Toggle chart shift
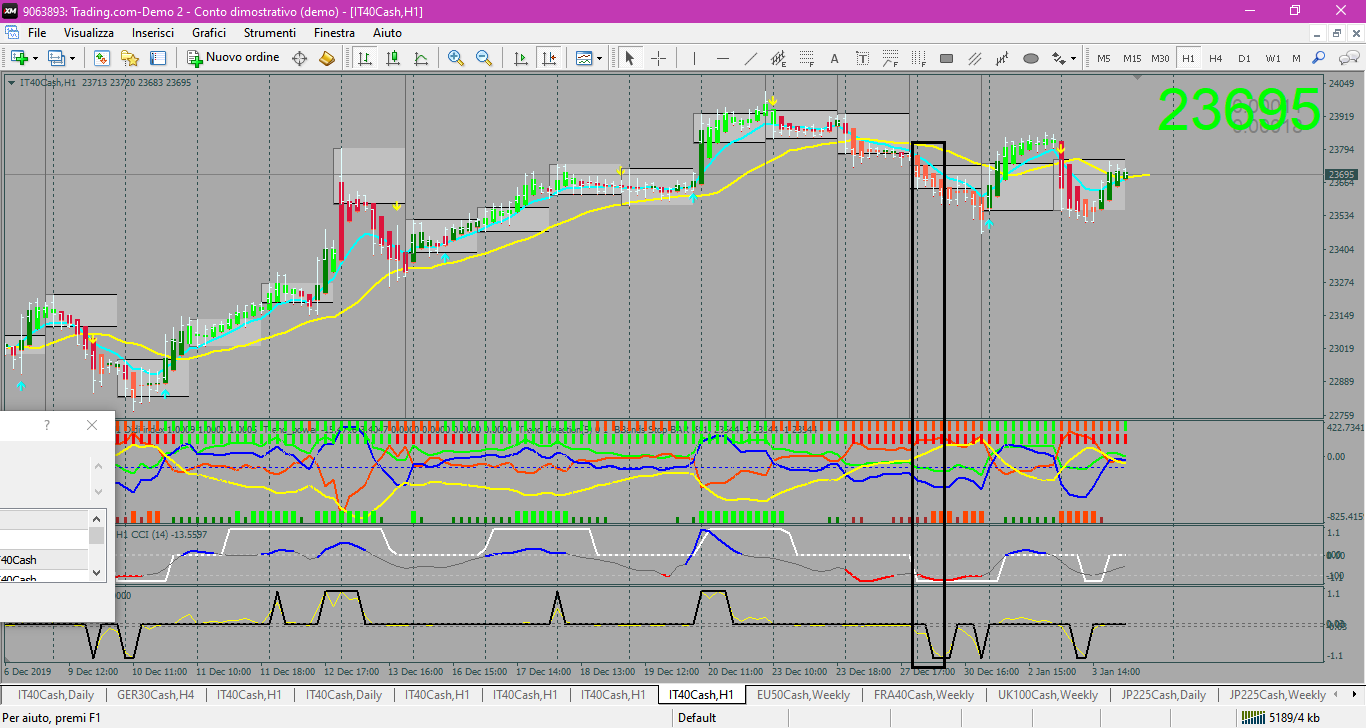The width and height of the screenshot is (1366, 728). (x=548, y=58)
